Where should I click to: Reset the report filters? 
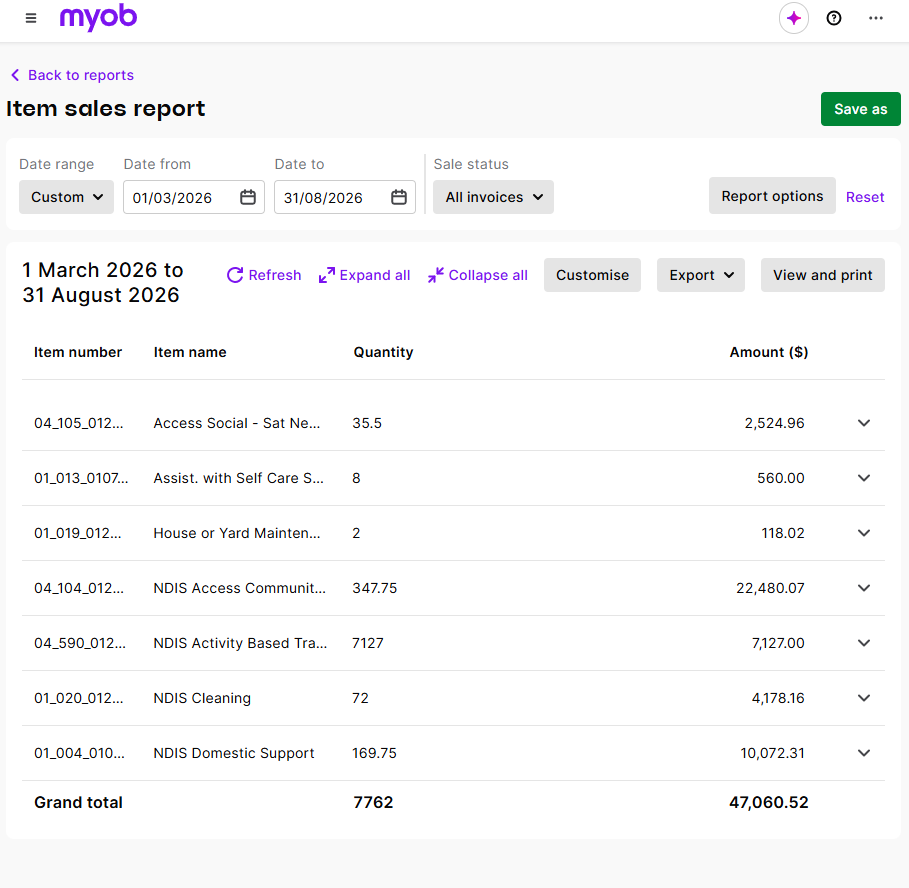(865, 197)
